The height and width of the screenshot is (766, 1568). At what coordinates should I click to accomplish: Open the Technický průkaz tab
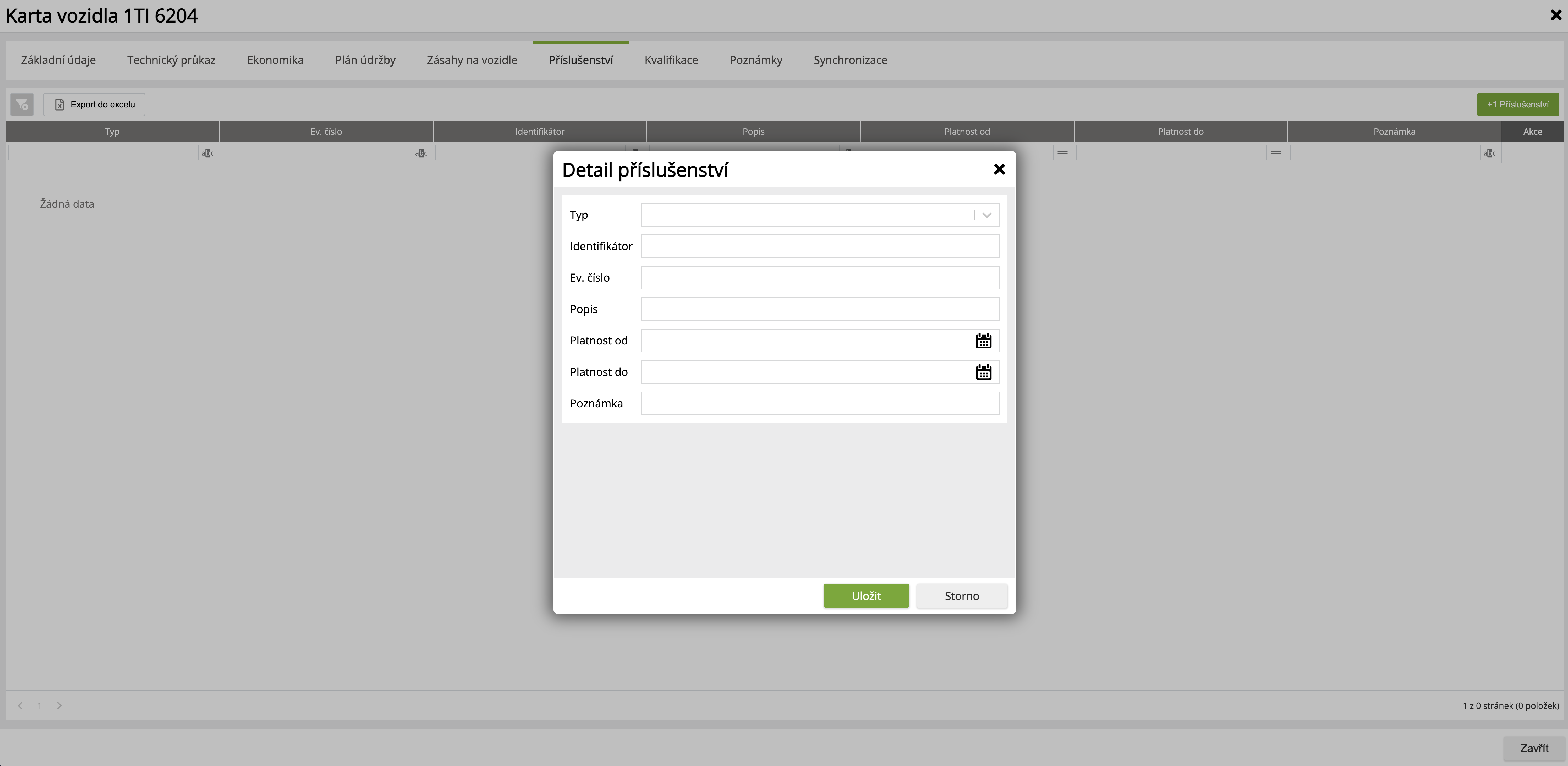tap(171, 60)
